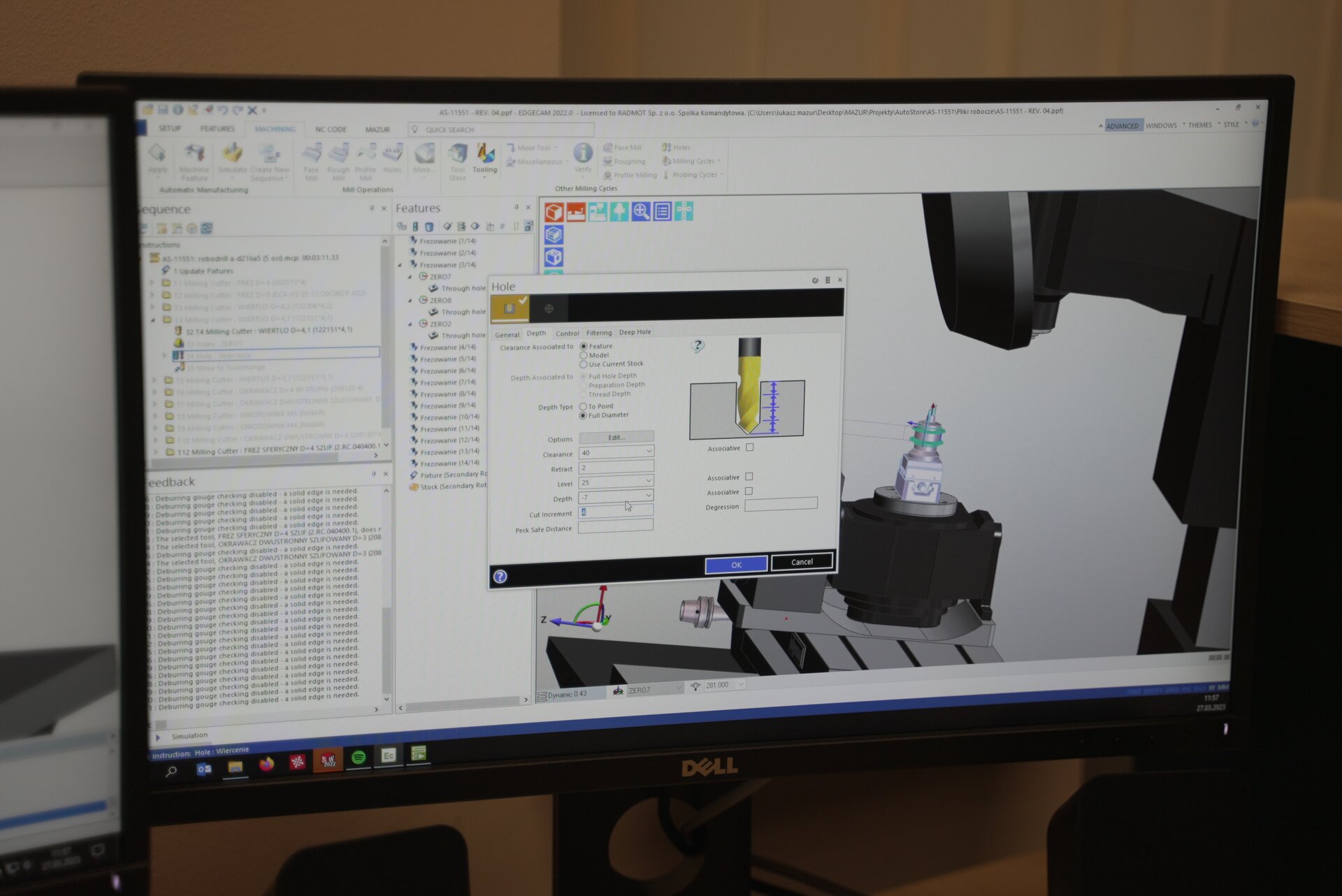Select Full Diameter depth type

tap(583, 415)
